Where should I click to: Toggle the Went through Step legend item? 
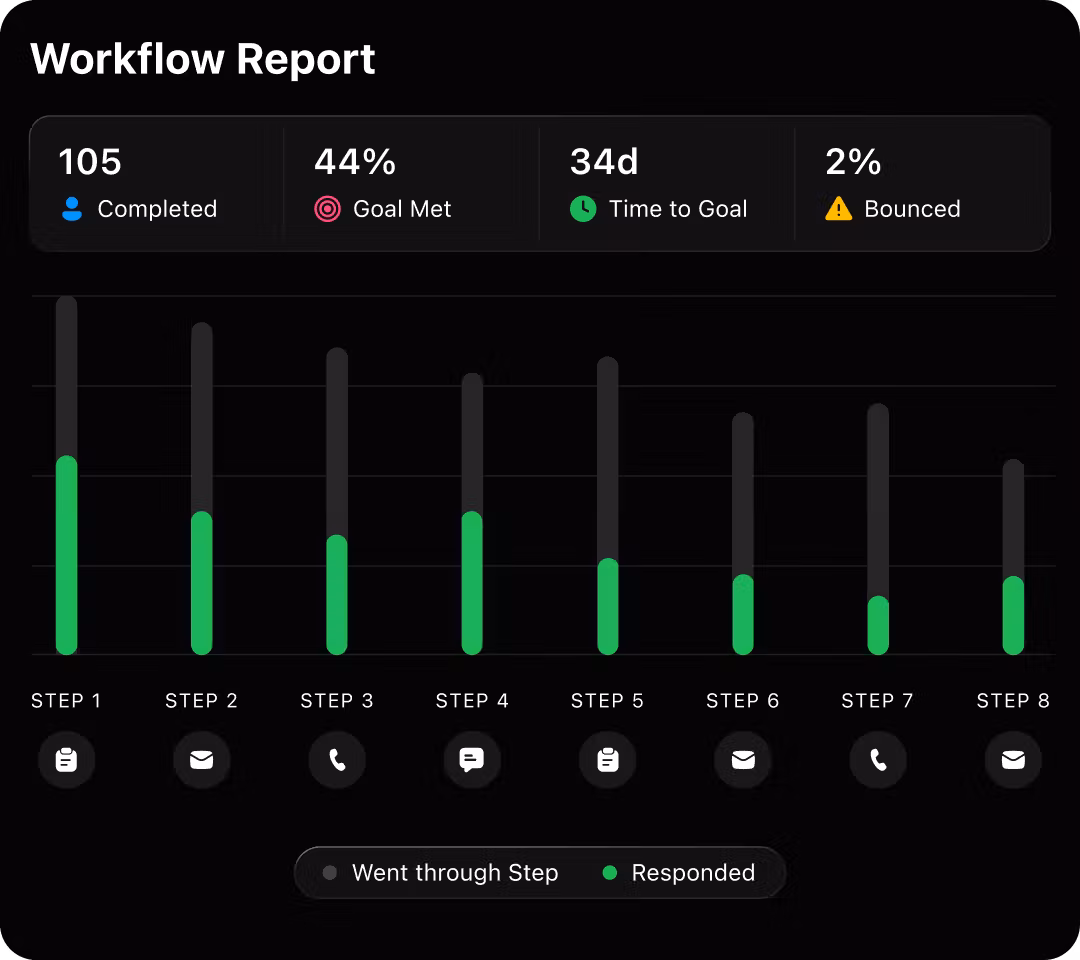(x=441, y=873)
